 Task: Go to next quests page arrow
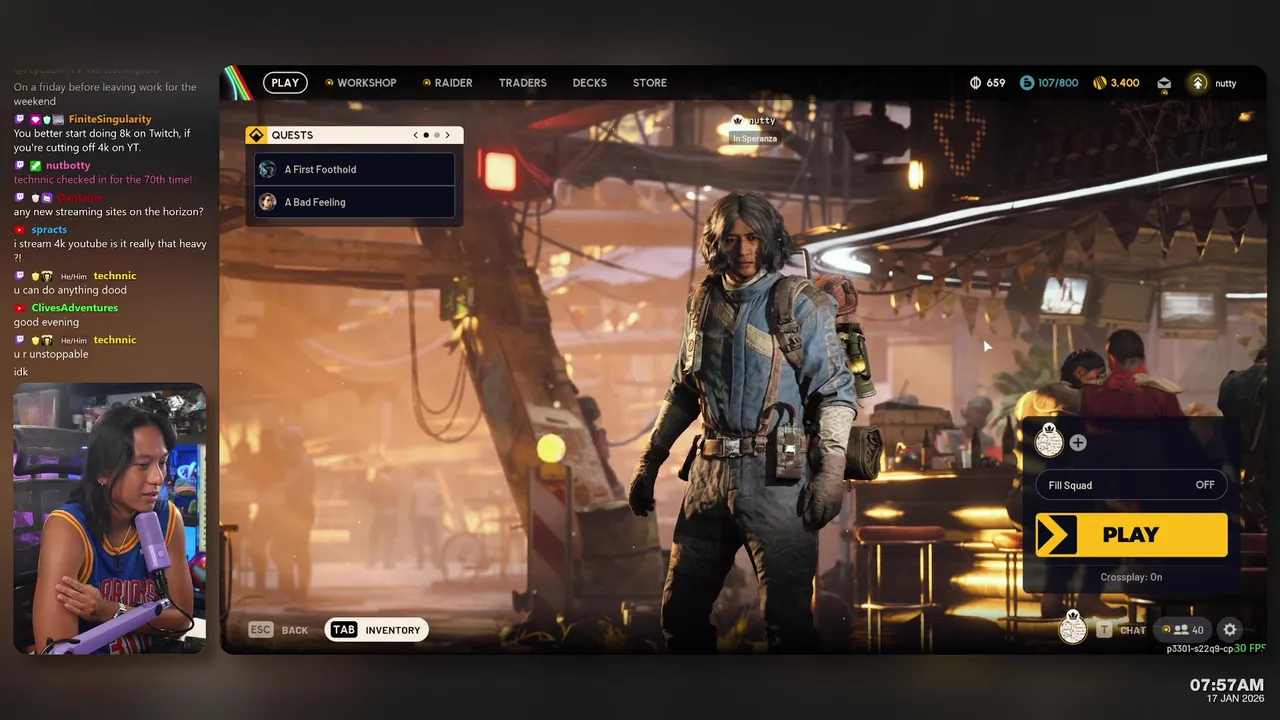point(447,135)
